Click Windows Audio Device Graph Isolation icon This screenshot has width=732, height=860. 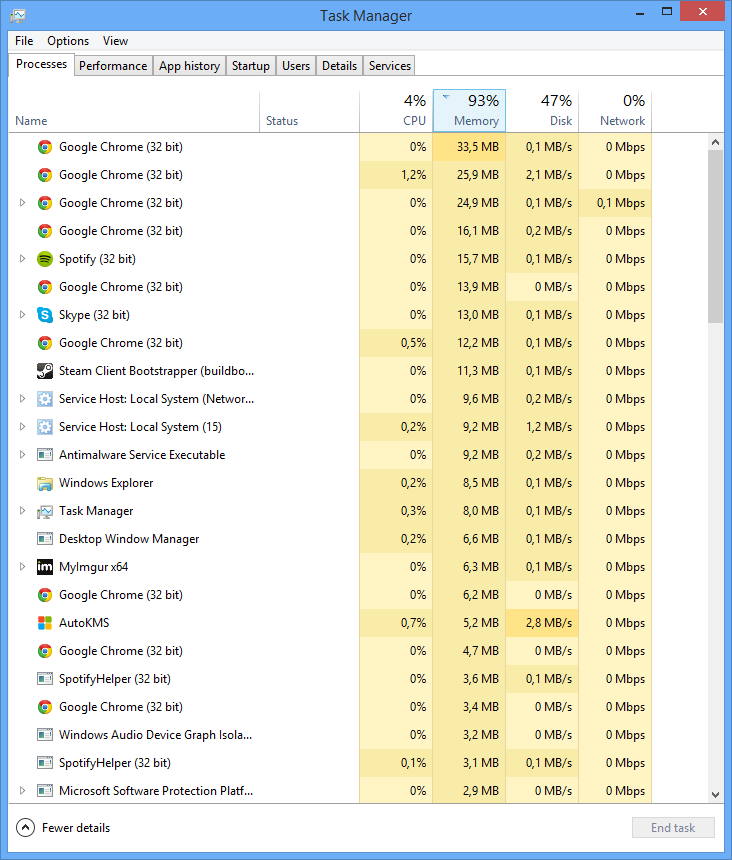tap(44, 734)
